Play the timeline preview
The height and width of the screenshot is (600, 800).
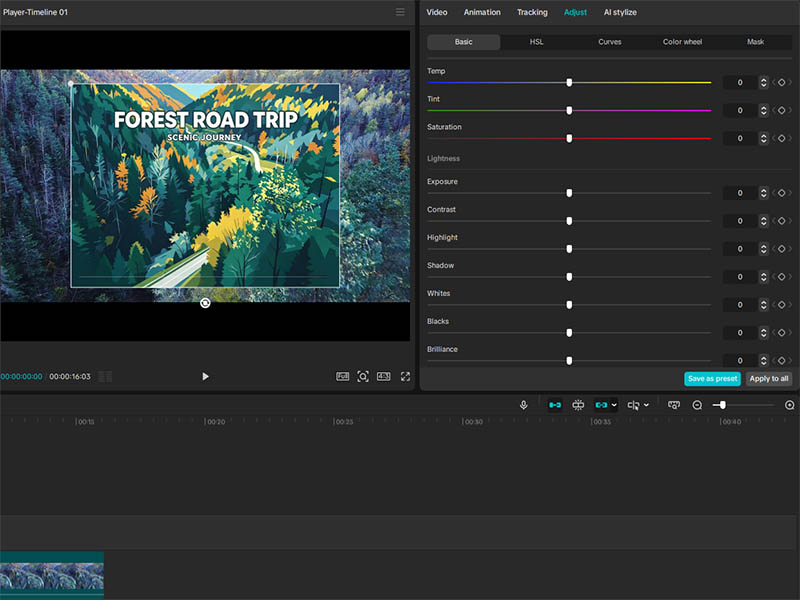click(205, 377)
